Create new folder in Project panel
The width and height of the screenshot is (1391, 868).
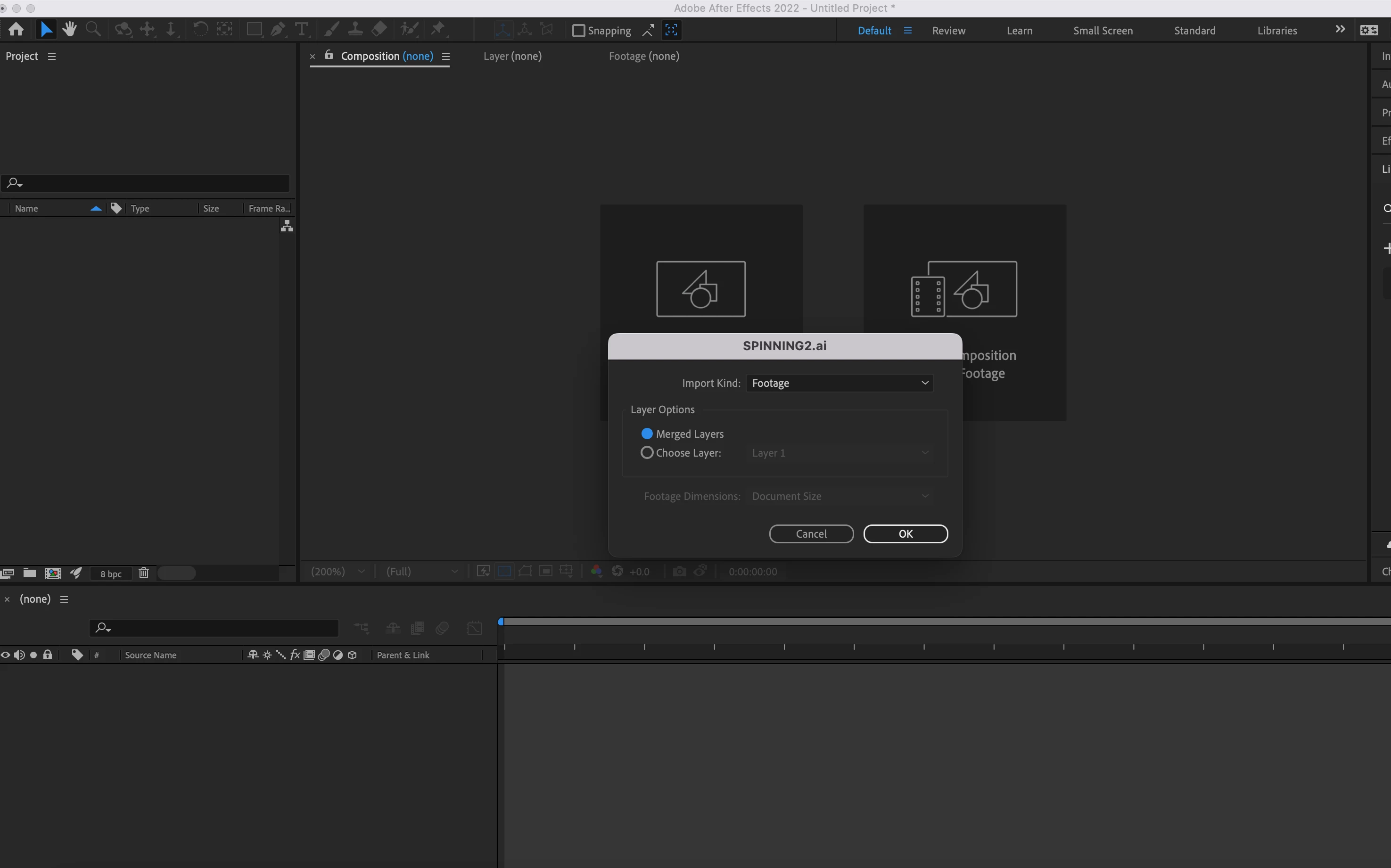pyautogui.click(x=29, y=573)
